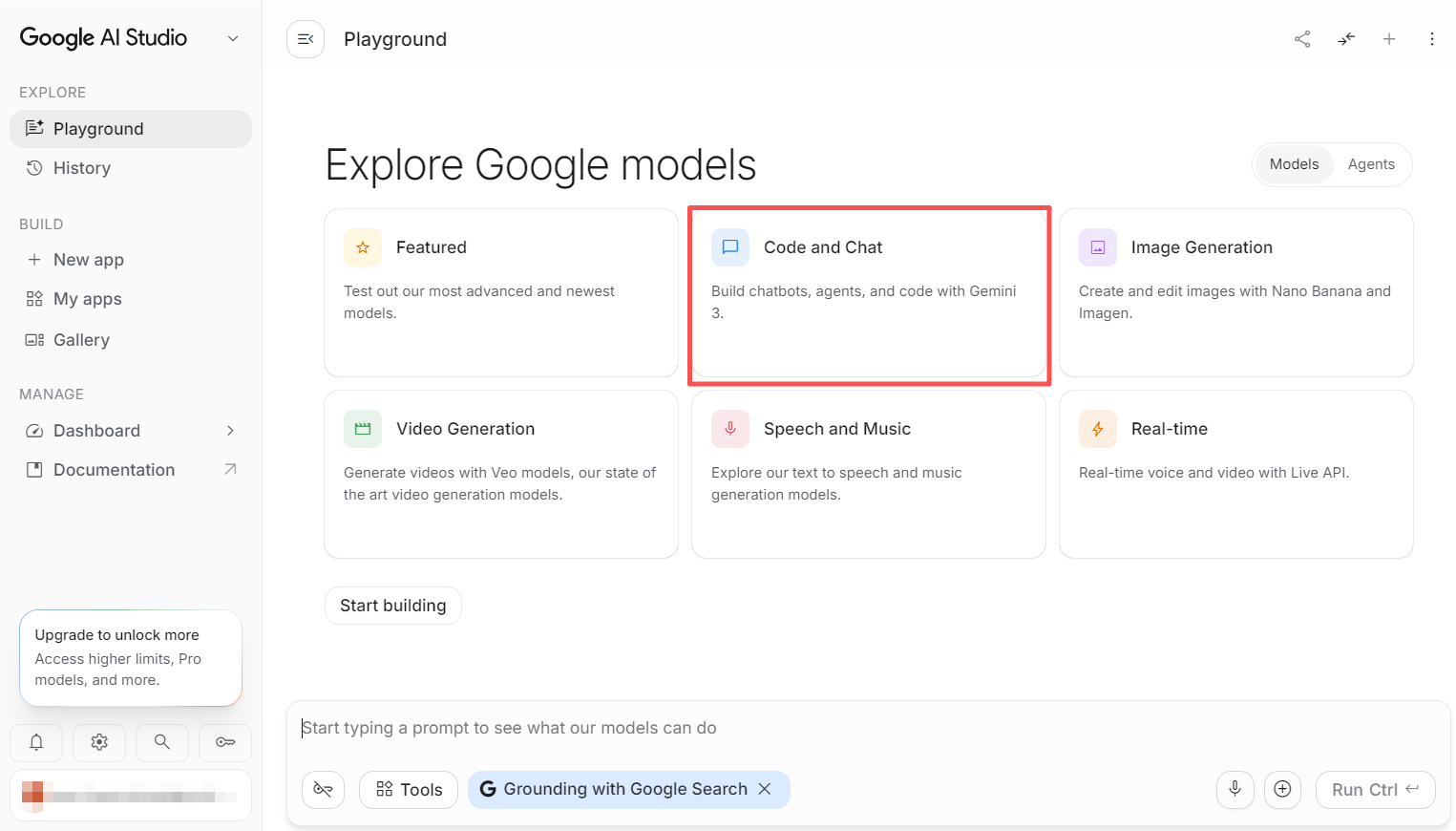Click the lightning bolt icon on Real-time
The image size is (1456, 831).
1098,429
